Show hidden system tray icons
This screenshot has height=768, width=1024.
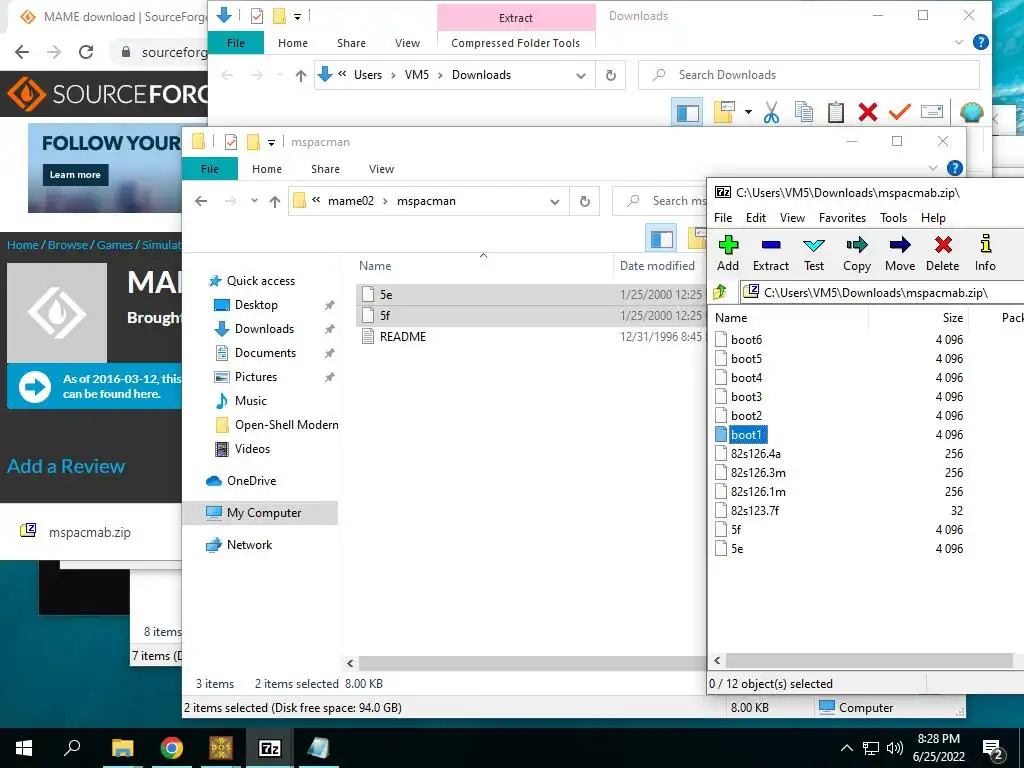pos(846,748)
